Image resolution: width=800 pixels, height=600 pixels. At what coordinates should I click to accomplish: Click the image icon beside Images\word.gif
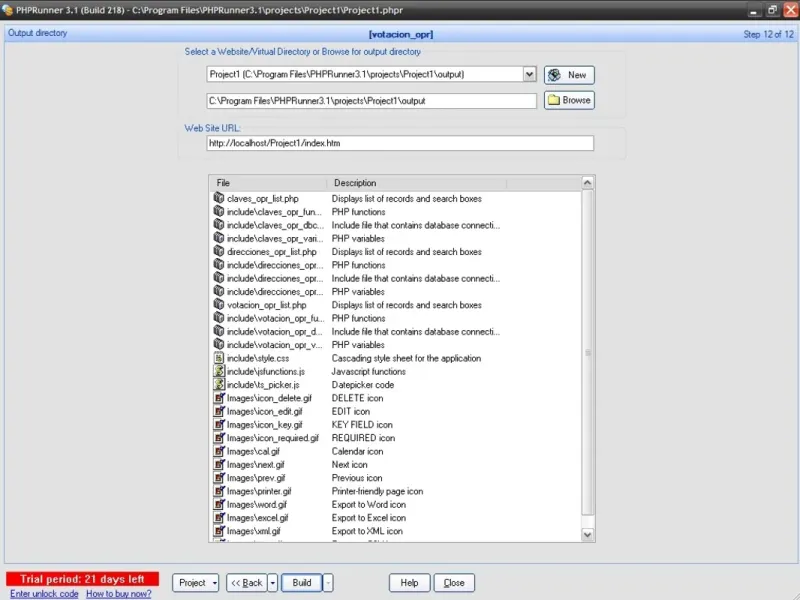[219, 504]
